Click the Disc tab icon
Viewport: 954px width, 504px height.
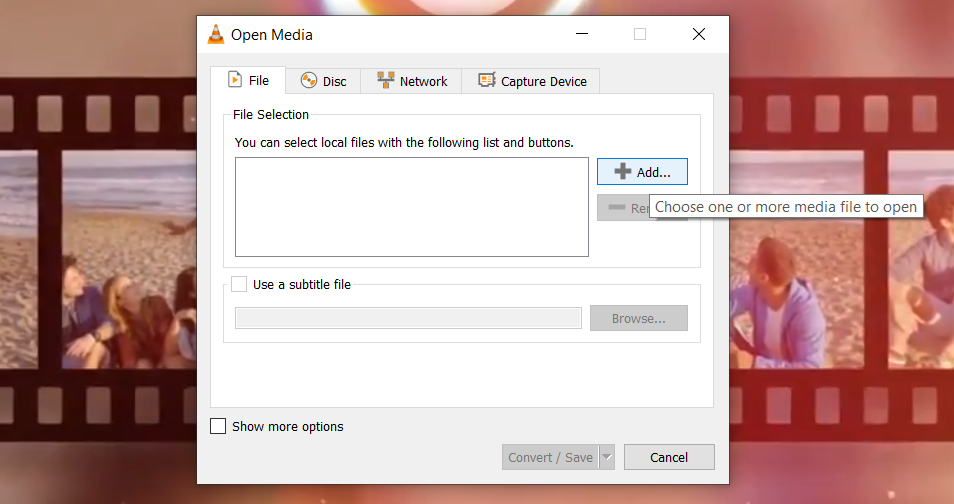tap(309, 81)
